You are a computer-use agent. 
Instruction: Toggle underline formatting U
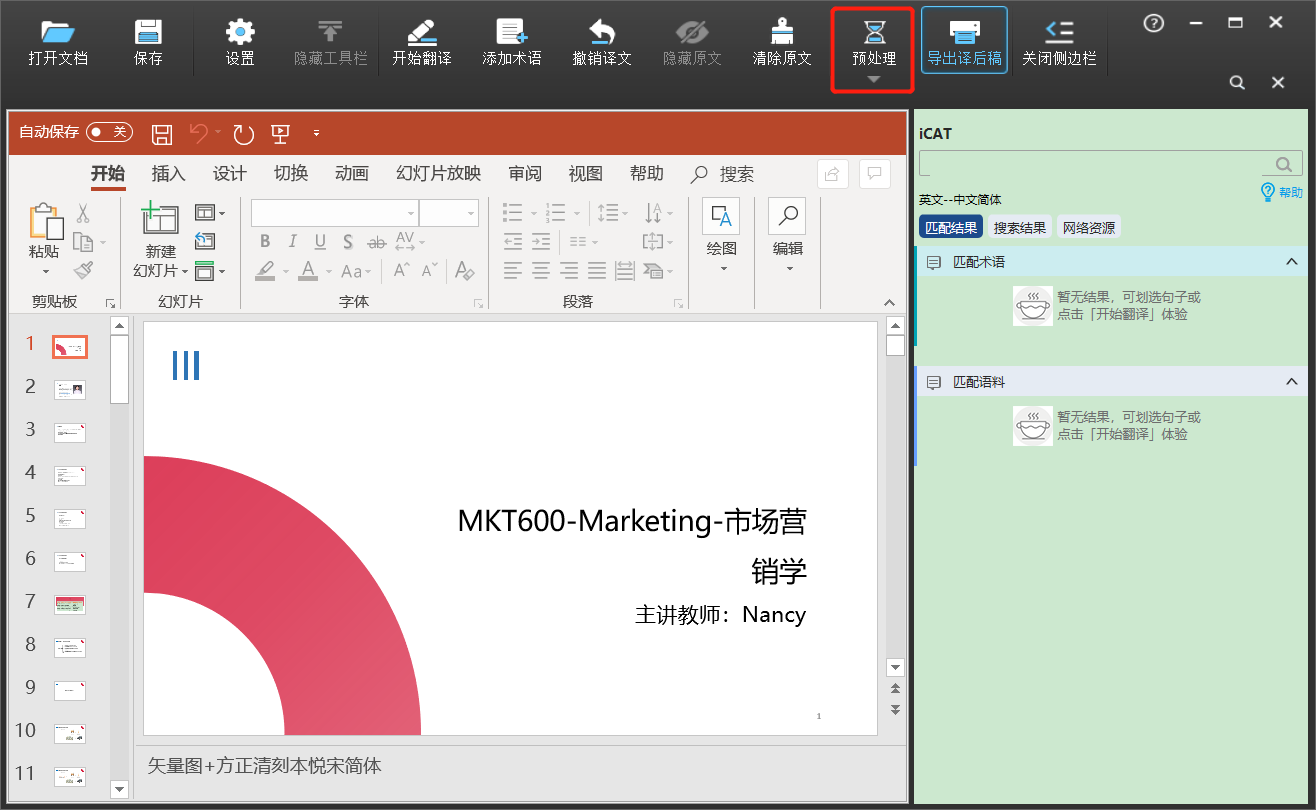[320, 242]
